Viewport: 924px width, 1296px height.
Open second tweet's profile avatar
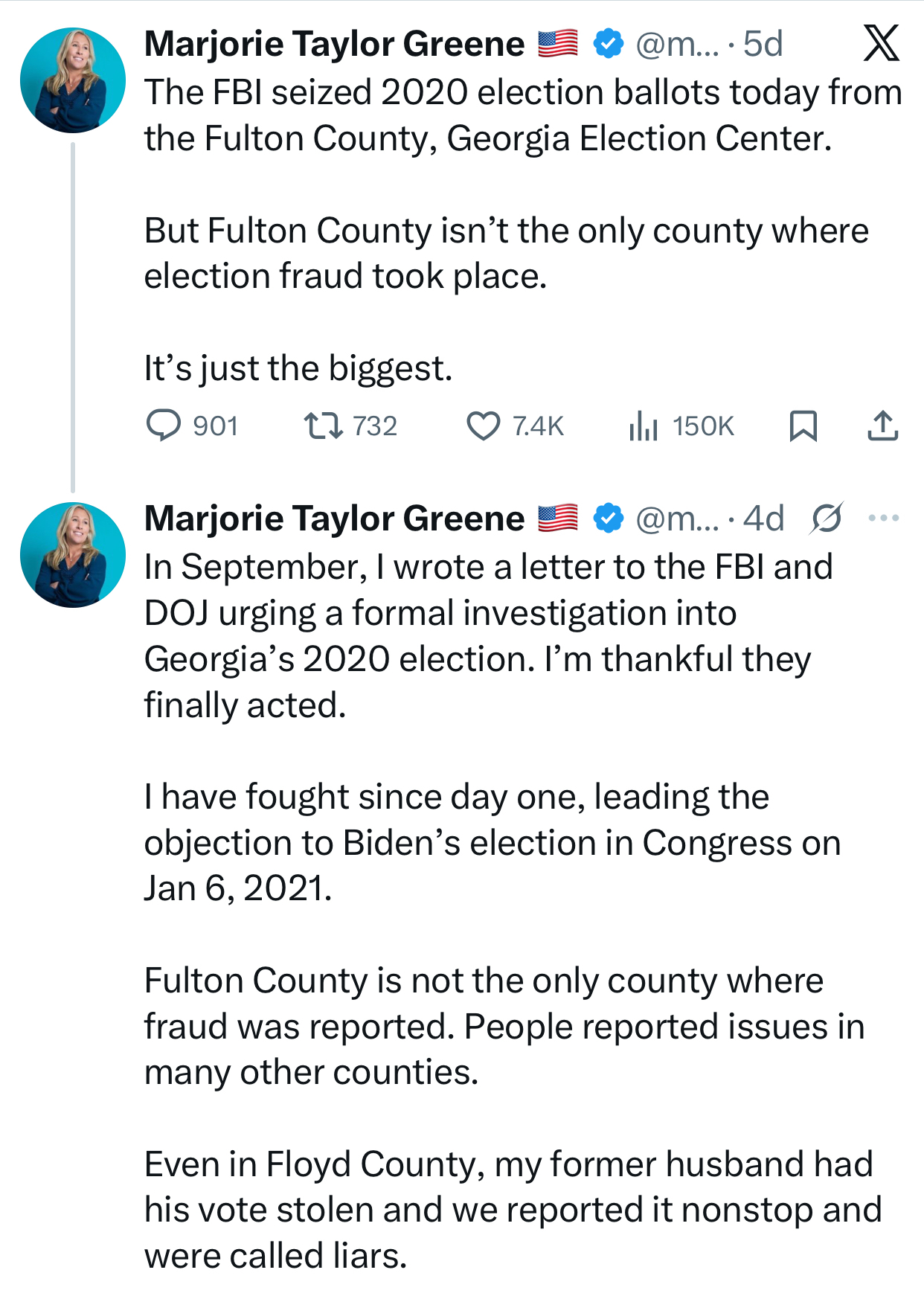click(73, 555)
